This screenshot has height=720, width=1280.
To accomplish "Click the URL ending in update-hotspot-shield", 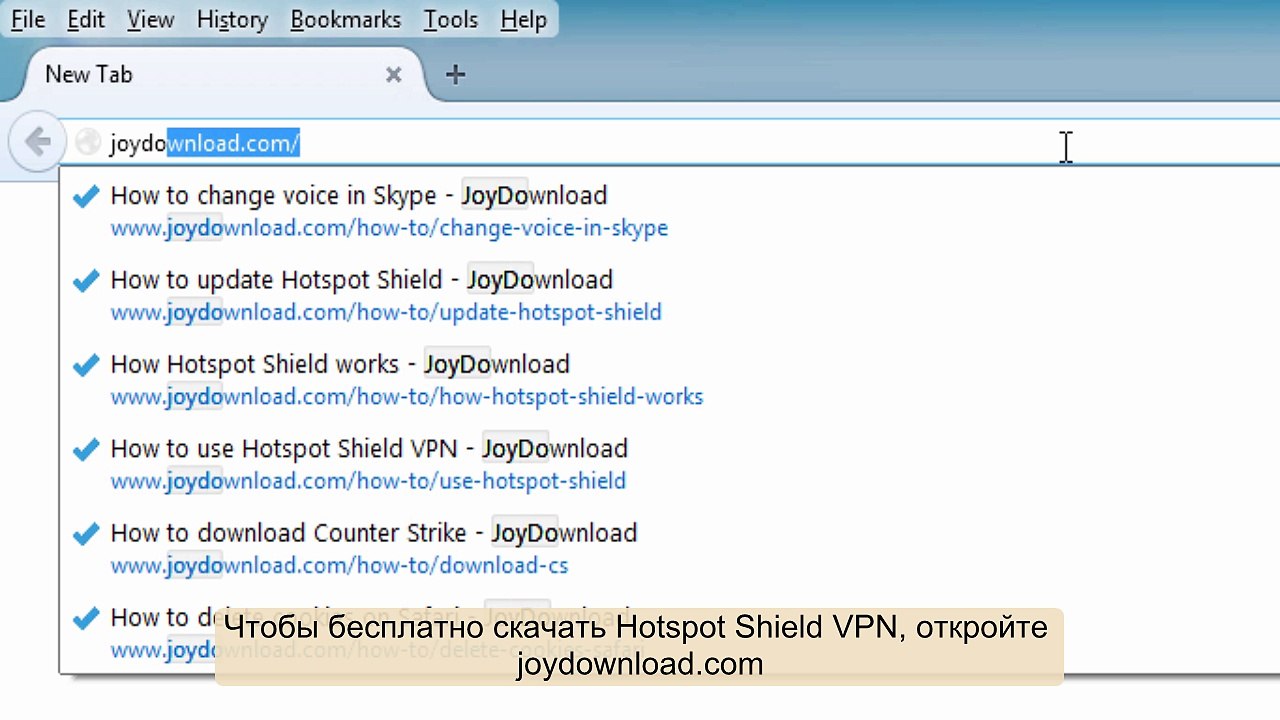I will [386, 312].
